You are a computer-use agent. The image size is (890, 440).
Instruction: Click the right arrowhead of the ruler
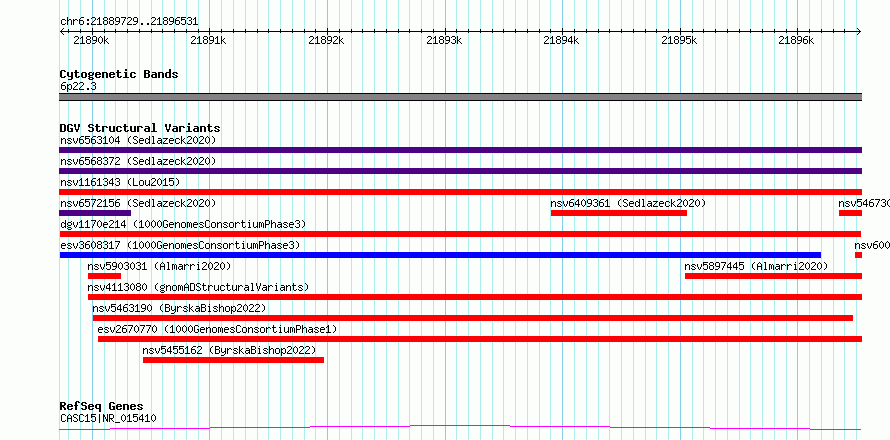point(859,31)
